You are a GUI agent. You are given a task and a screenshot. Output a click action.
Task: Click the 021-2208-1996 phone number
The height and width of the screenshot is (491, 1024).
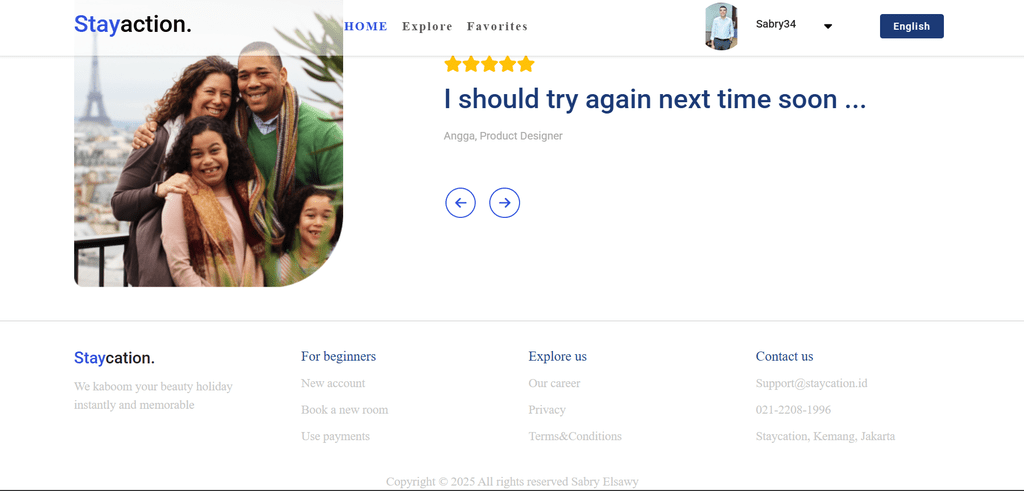click(793, 409)
